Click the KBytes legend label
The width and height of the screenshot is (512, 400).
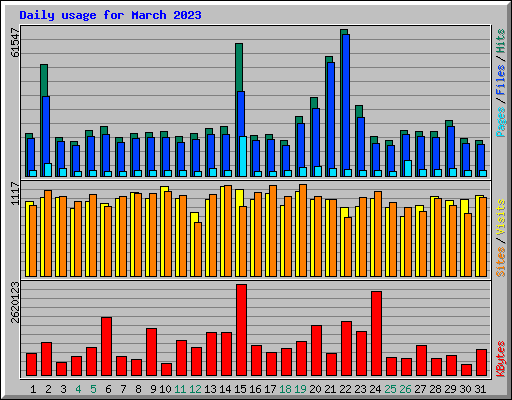tap(501, 359)
